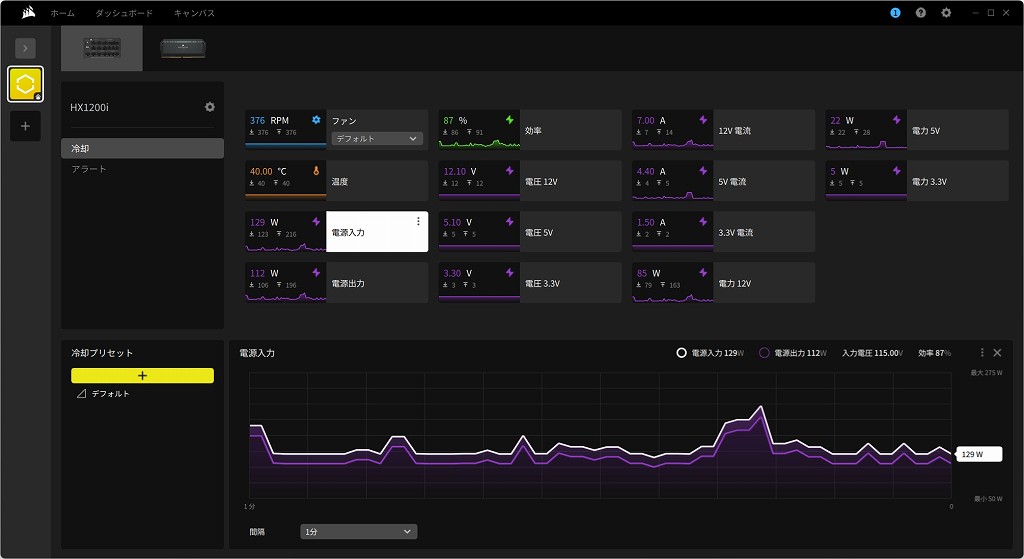Add a new cooling preset
The height and width of the screenshot is (559, 1024).
pyautogui.click(x=142, y=375)
